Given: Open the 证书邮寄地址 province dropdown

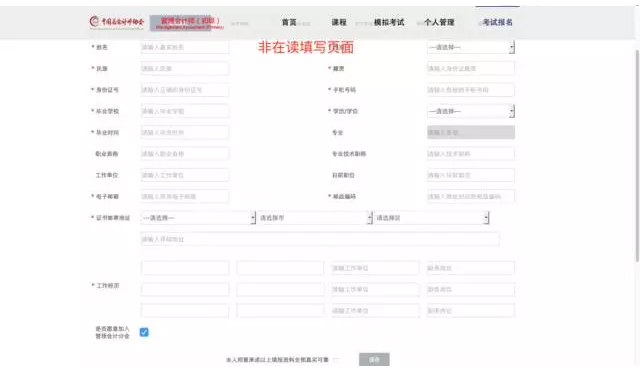Looking at the screenshot, I should click(x=198, y=218).
